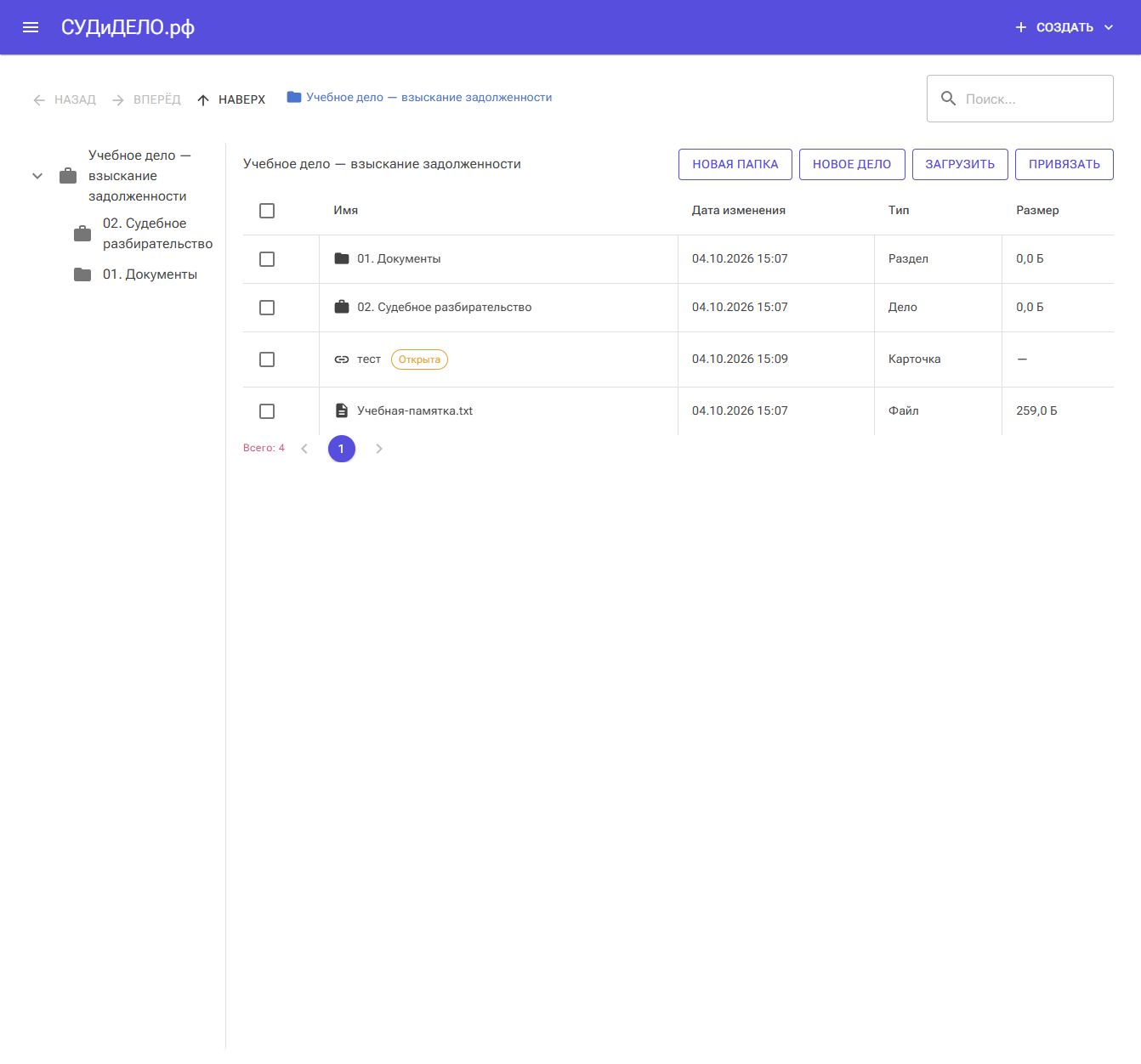Click the briefcase icon of Учебное дело in sidebar tree
The height and width of the screenshot is (1064, 1141).
68,176
